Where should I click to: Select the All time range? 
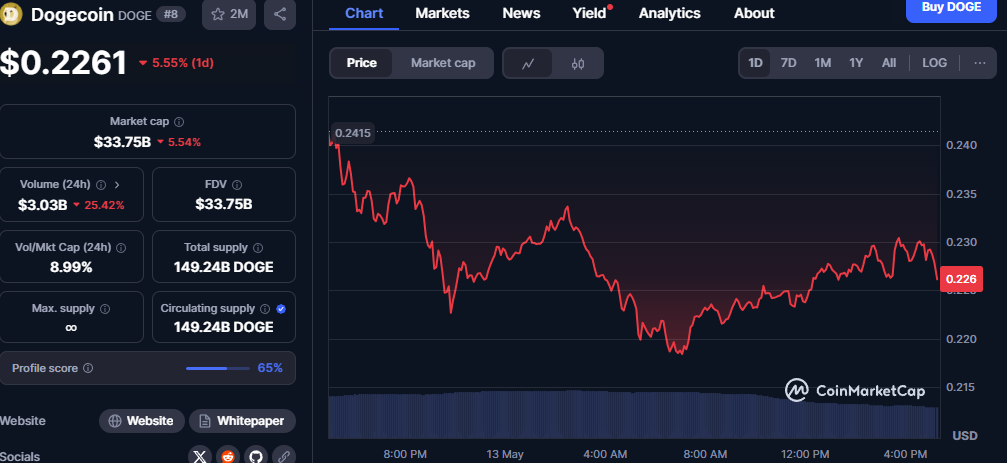point(889,63)
